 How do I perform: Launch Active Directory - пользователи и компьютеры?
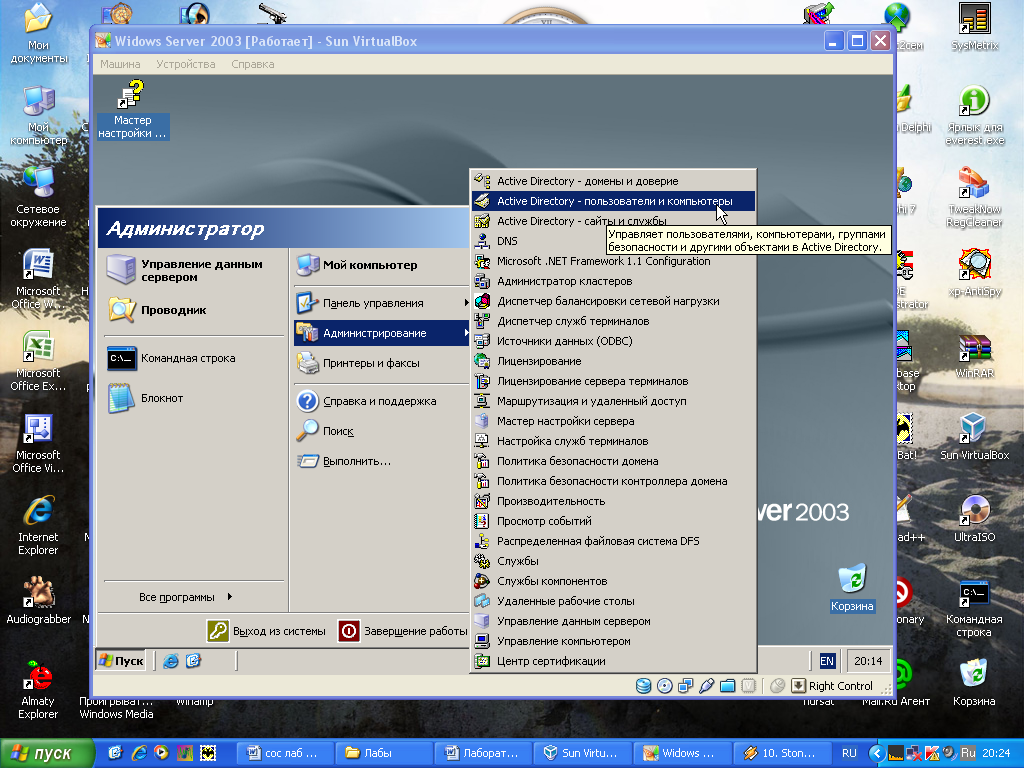[613, 201]
